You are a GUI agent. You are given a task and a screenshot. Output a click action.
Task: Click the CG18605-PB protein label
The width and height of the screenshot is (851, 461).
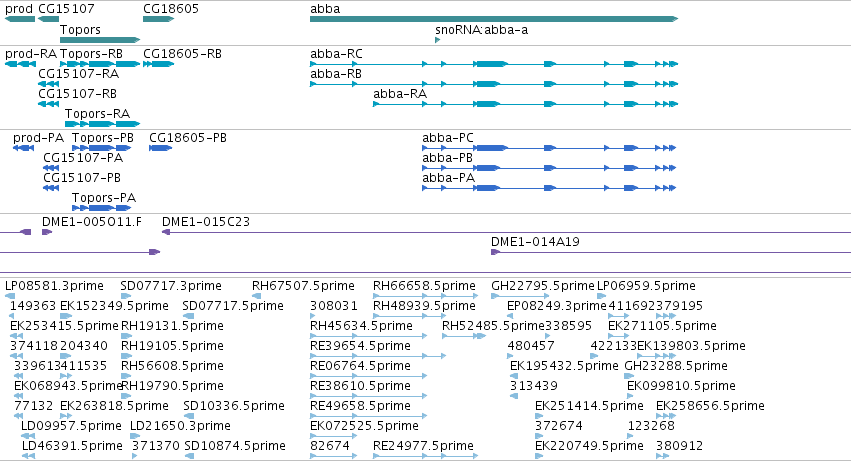(x=188, y=138)
